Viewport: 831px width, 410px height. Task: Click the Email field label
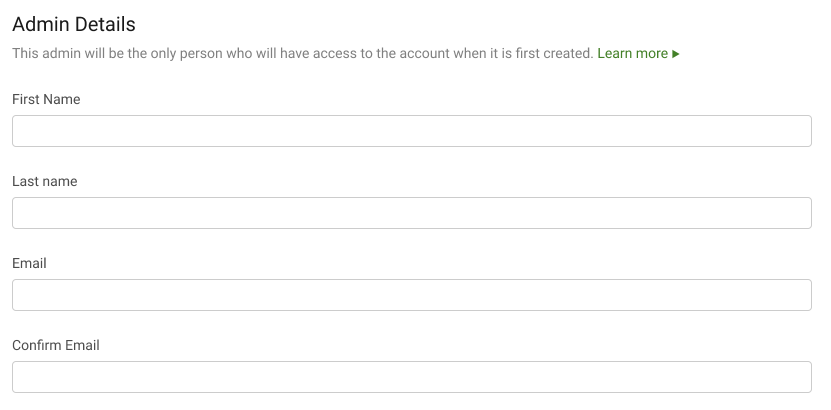pos(30,264)
